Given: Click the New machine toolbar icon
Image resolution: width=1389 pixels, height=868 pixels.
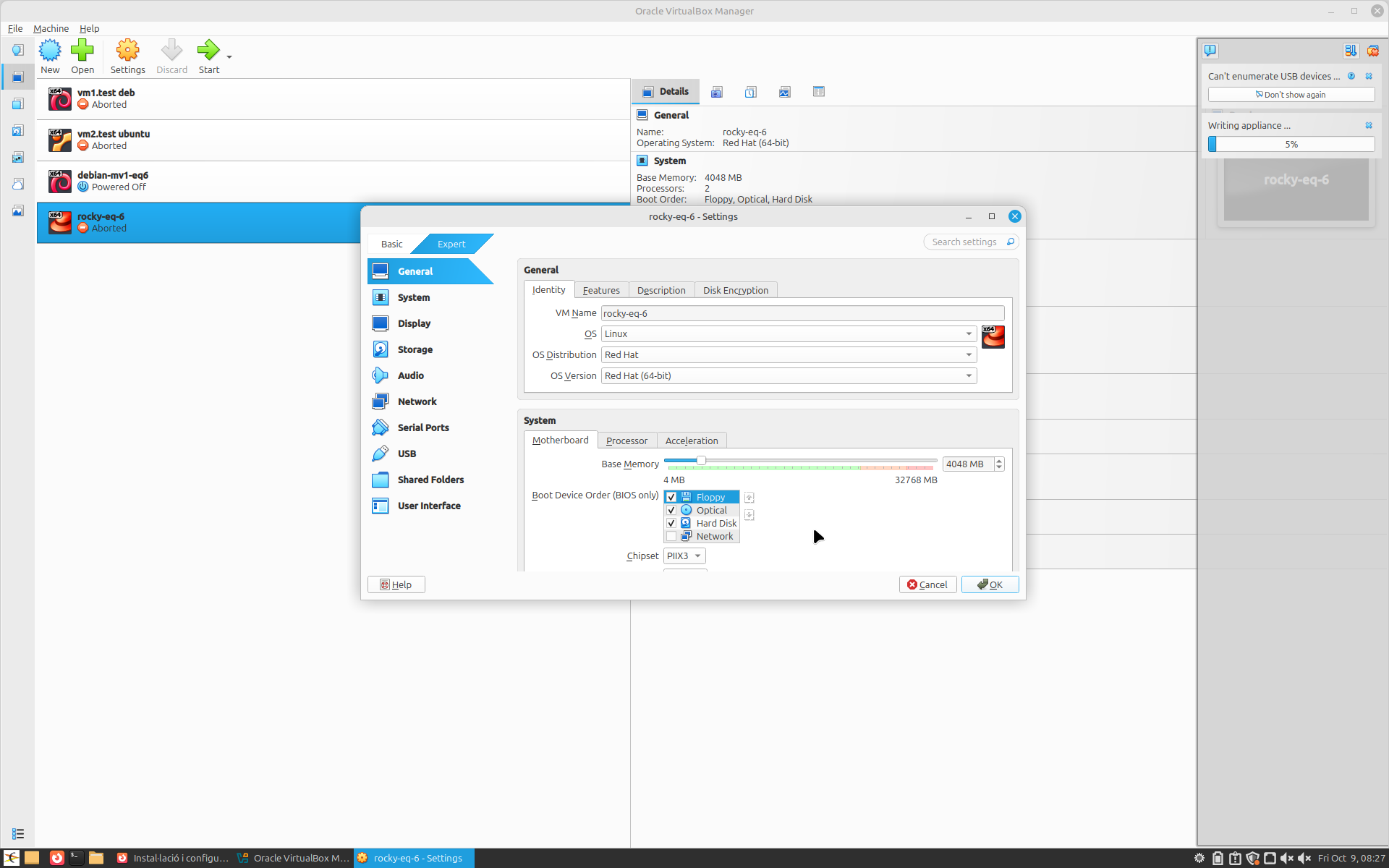Looking at the screenshot, I should coord(50,56).
